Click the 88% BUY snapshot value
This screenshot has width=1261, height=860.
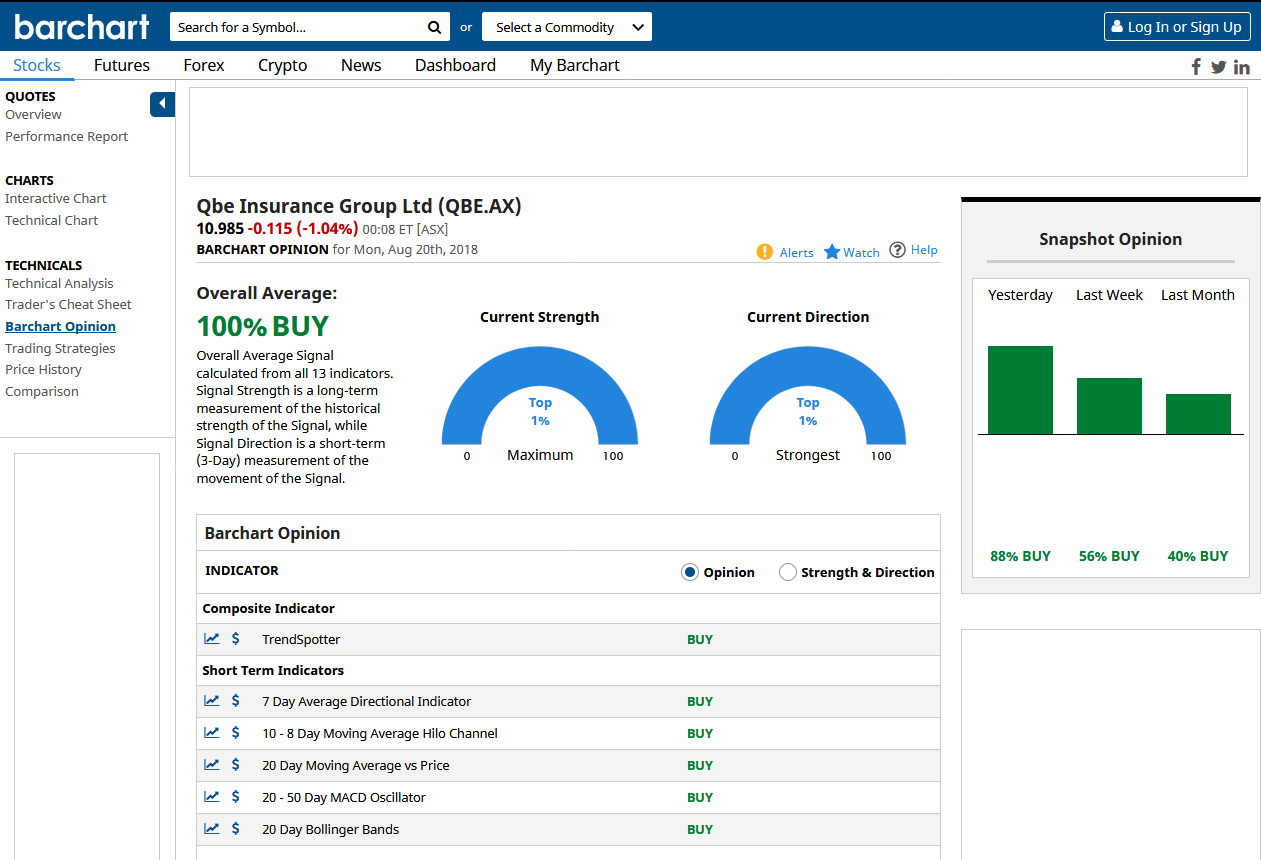(x=1020, y=556)
